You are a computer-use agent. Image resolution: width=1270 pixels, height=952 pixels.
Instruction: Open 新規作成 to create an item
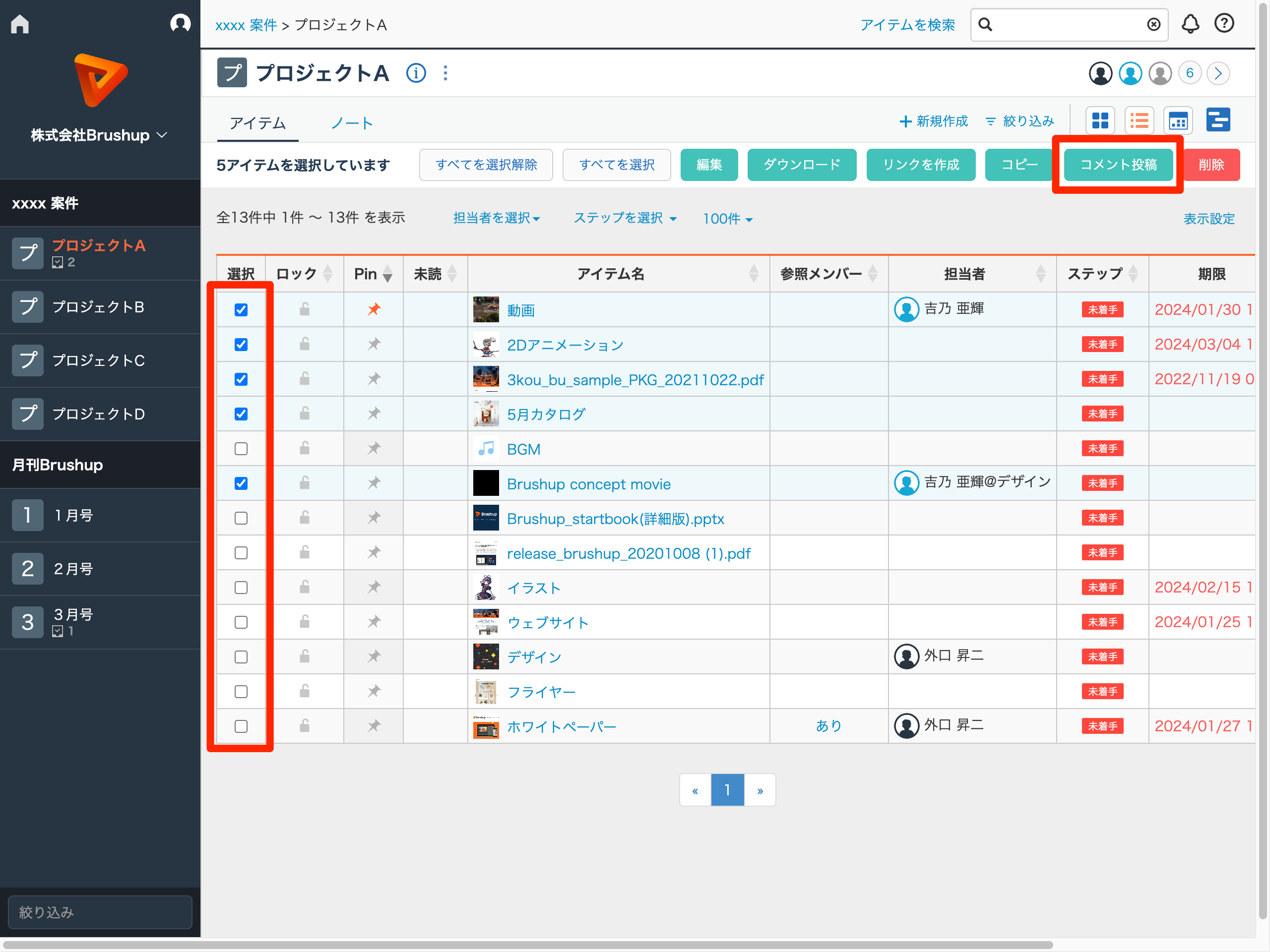click(934, 121)
